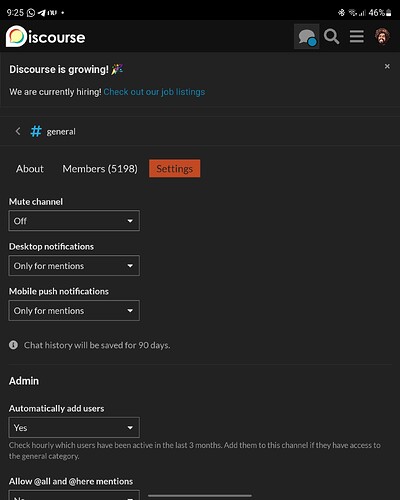Click the Discourse is growing! heading

point(66,69)
